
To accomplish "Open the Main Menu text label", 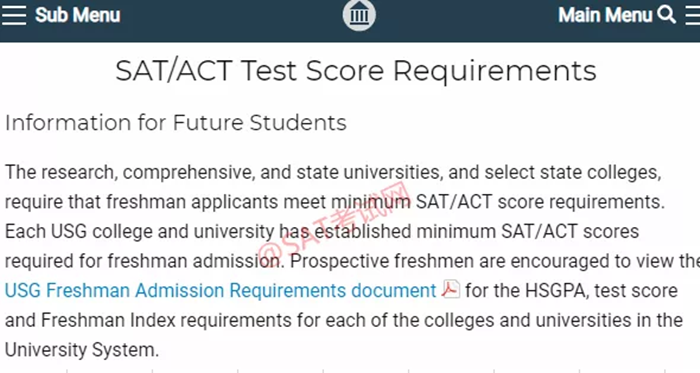I will click(x=605, y=15).
